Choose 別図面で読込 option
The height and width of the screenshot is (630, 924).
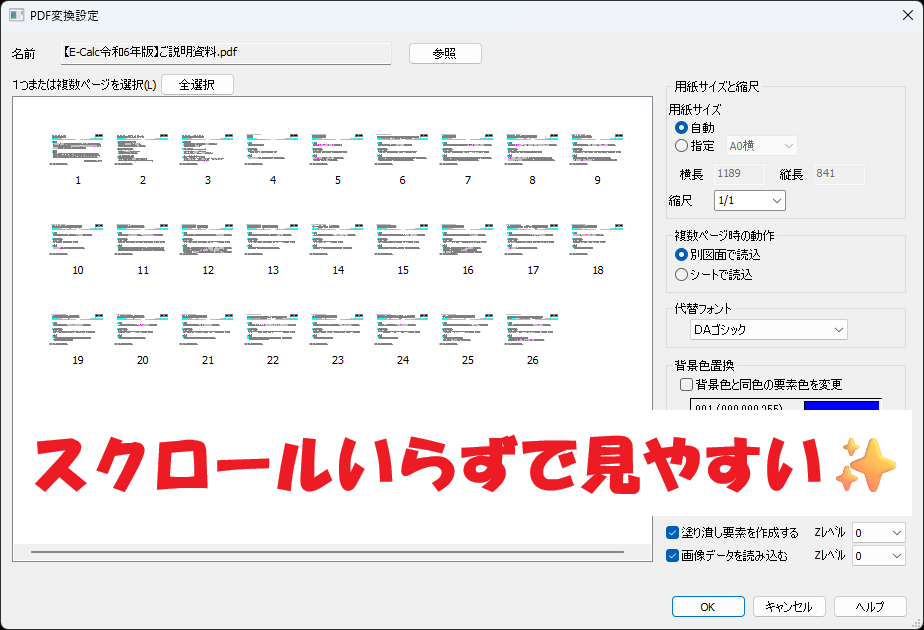pos(682,255)
